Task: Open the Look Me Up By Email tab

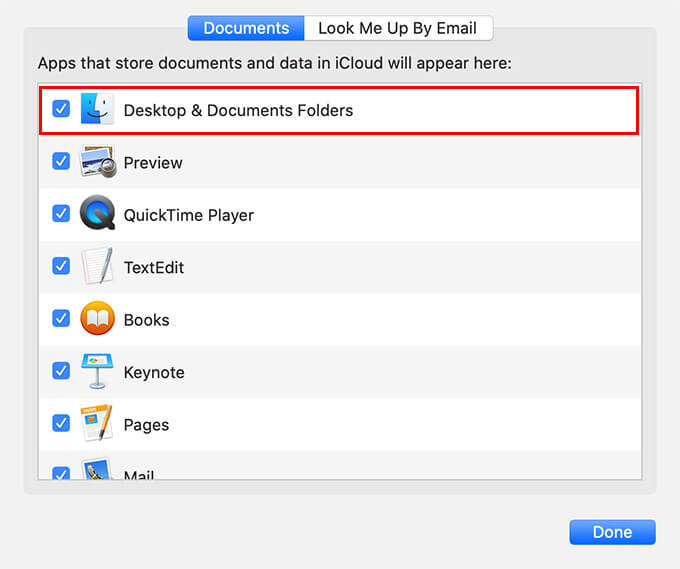Action: pos(398,28)
